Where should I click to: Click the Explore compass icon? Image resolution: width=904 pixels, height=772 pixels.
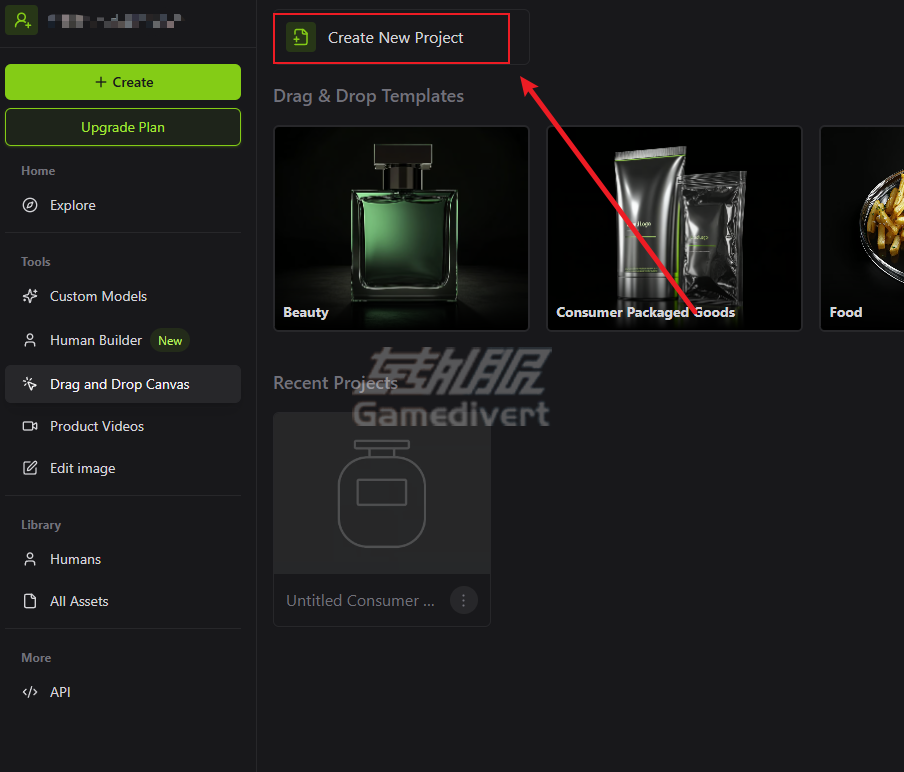click(30, 205)
